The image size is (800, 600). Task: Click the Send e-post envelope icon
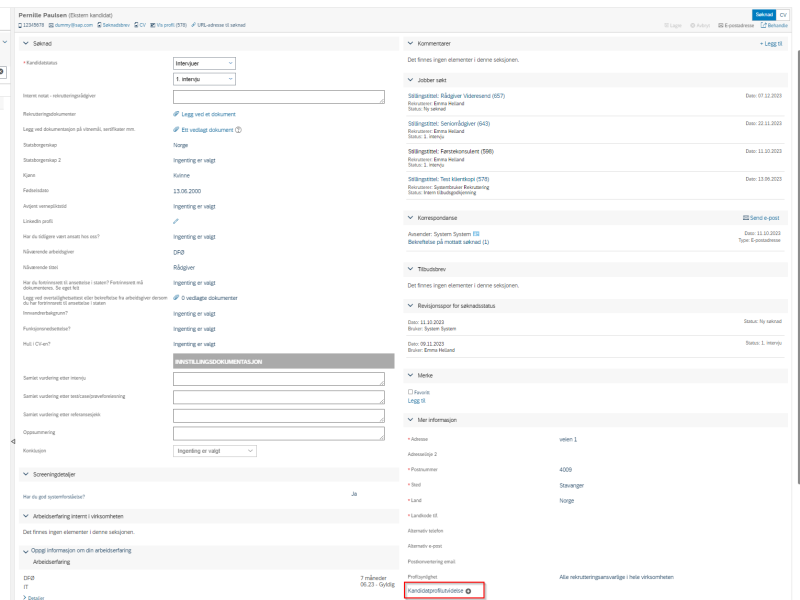(x=746, y=217)
